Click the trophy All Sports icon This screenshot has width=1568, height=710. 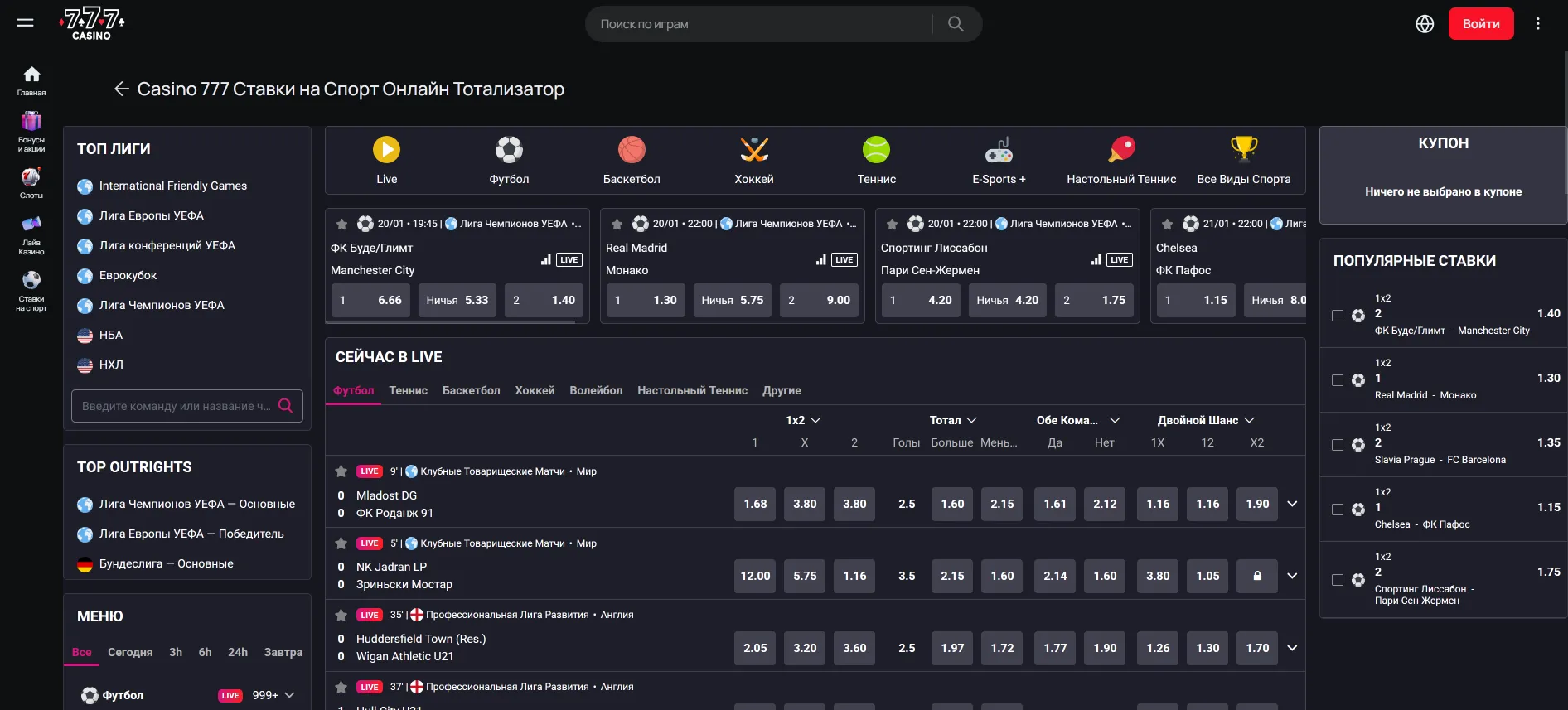pos(1243,150)
